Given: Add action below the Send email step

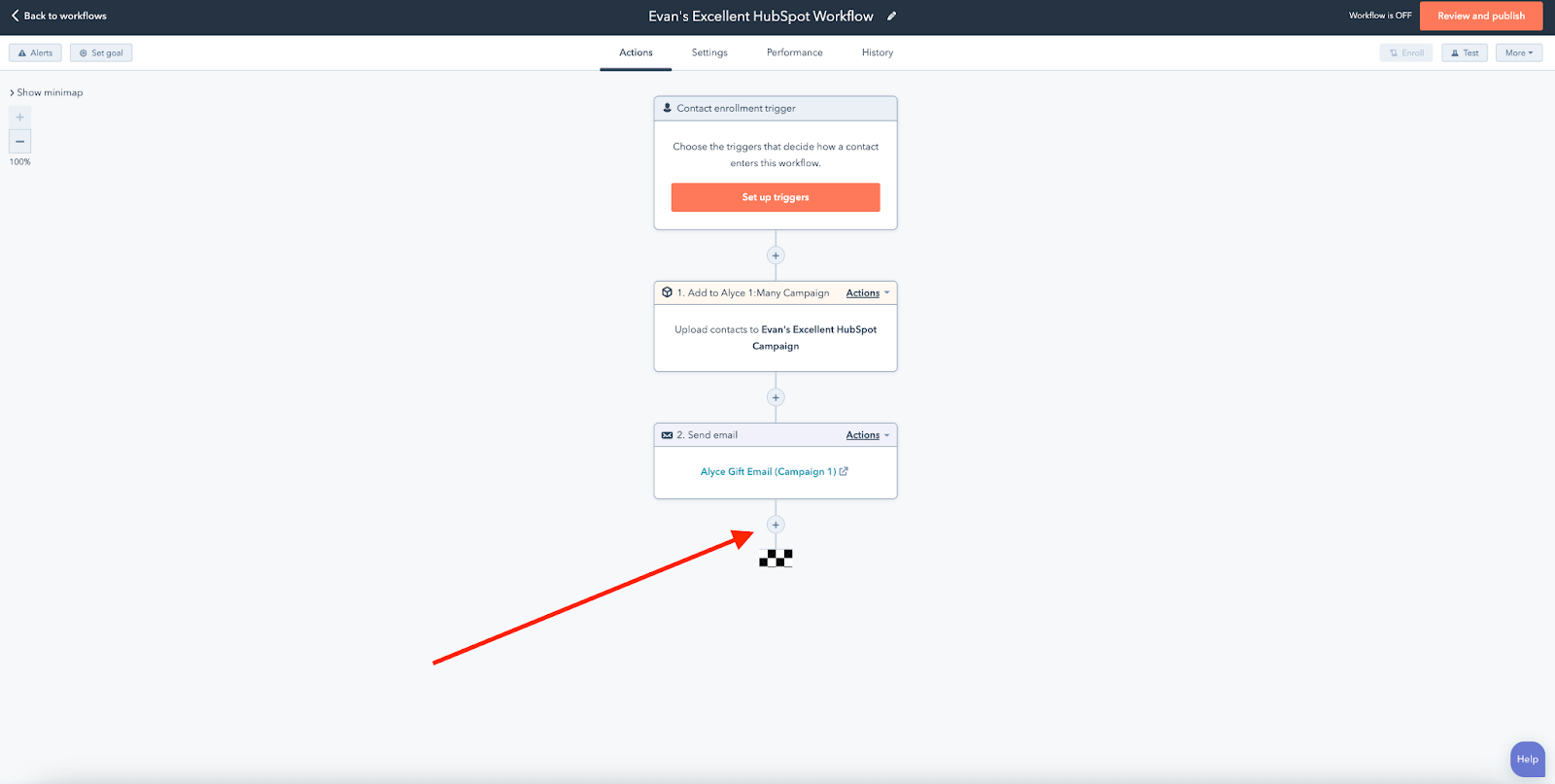Looking at the screenshot, I should (776, 525).
